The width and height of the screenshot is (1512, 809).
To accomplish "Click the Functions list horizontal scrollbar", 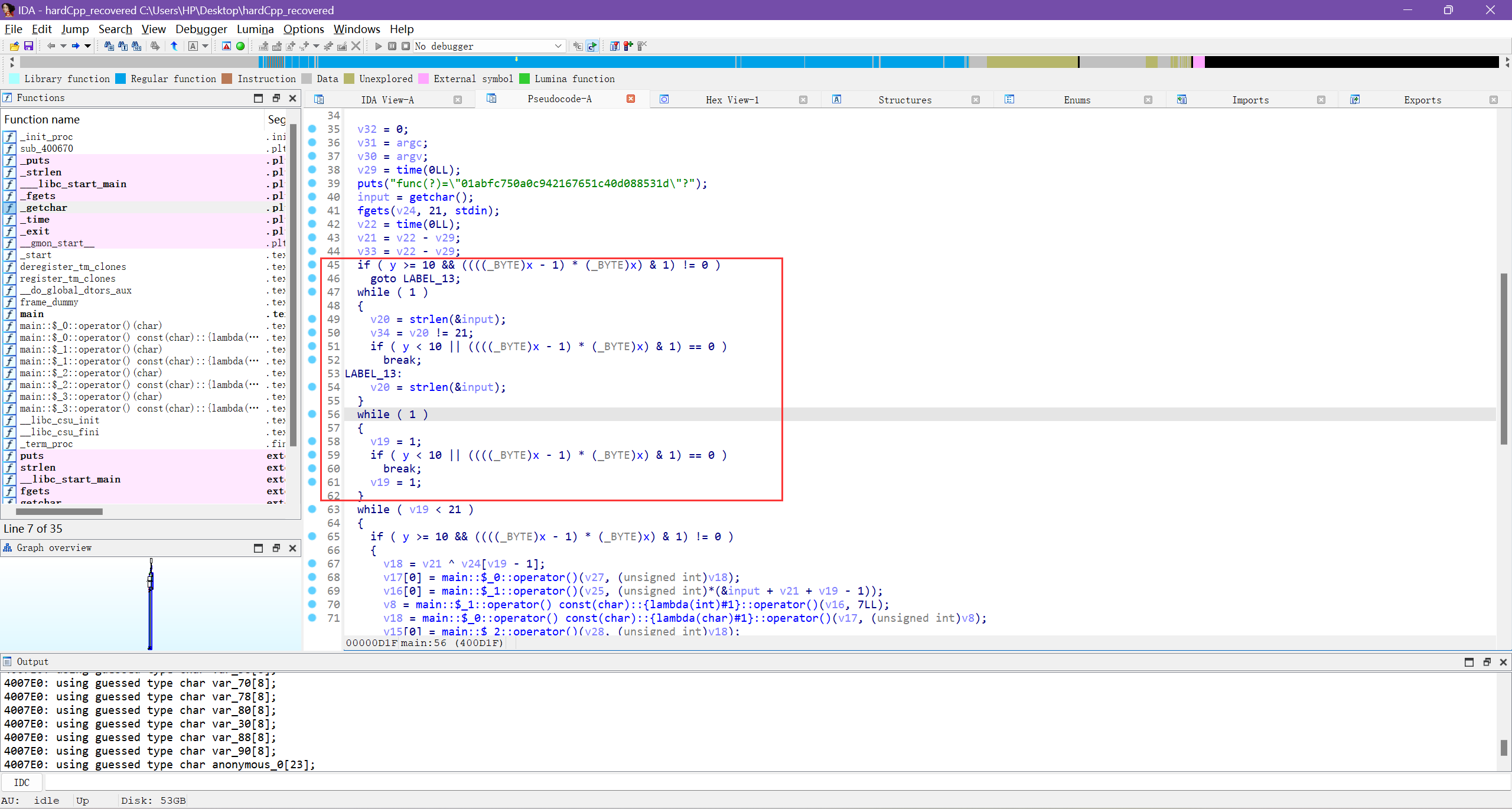I will 59,511.
